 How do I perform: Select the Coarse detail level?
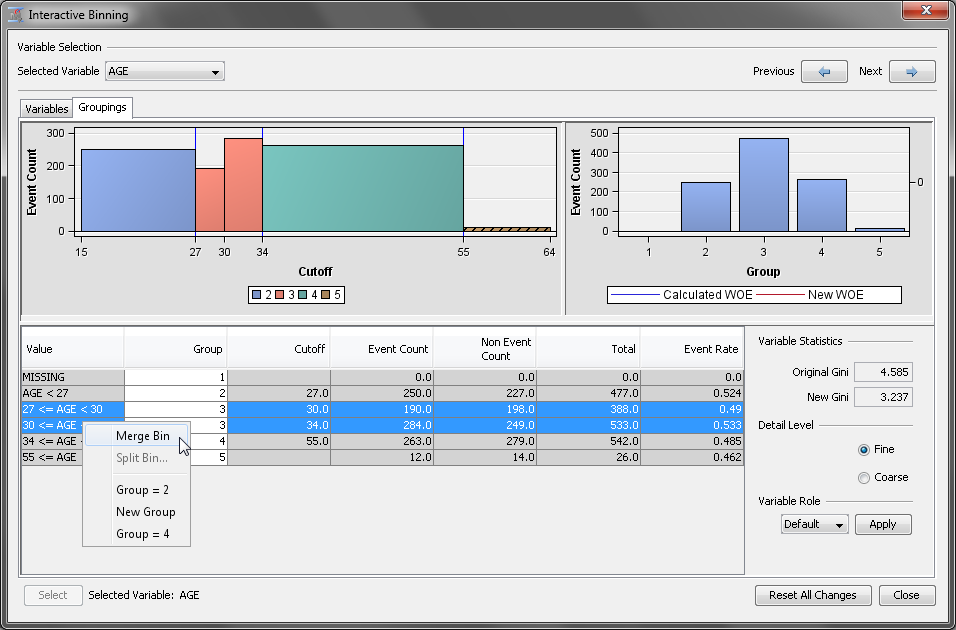tap(864, 477)
